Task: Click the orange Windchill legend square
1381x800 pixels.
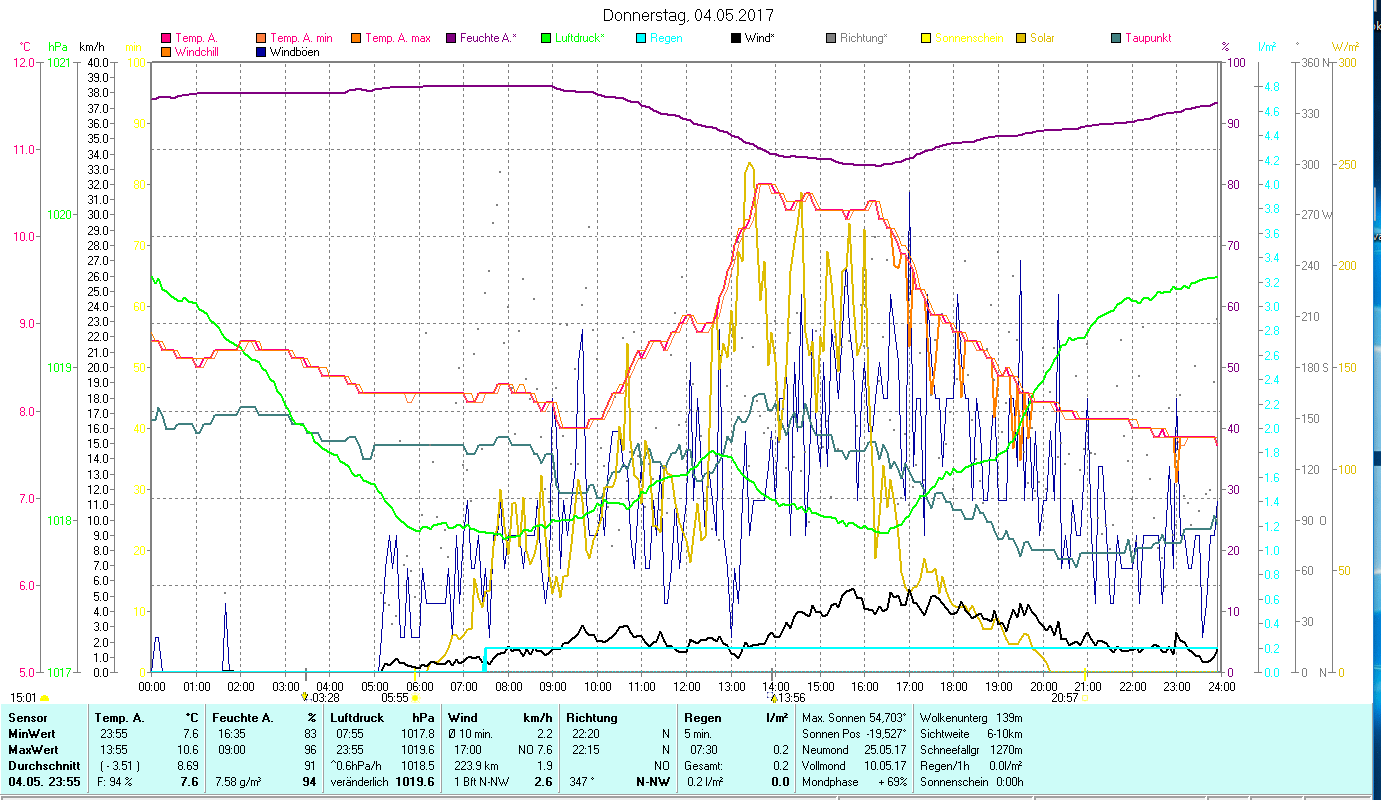Action: click(166, 52)
